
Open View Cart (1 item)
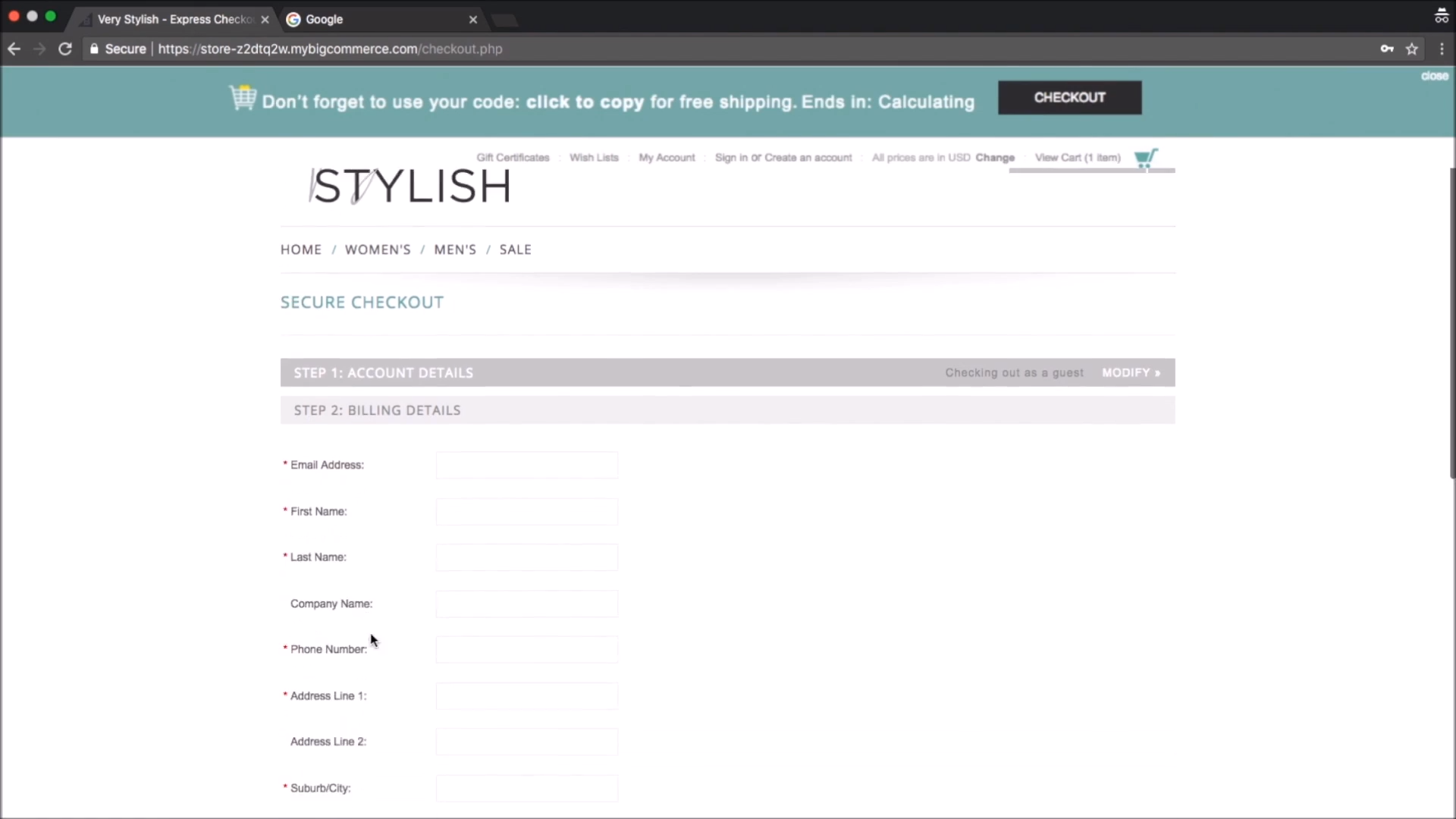pyautogui.click(x=1078, y=158)
